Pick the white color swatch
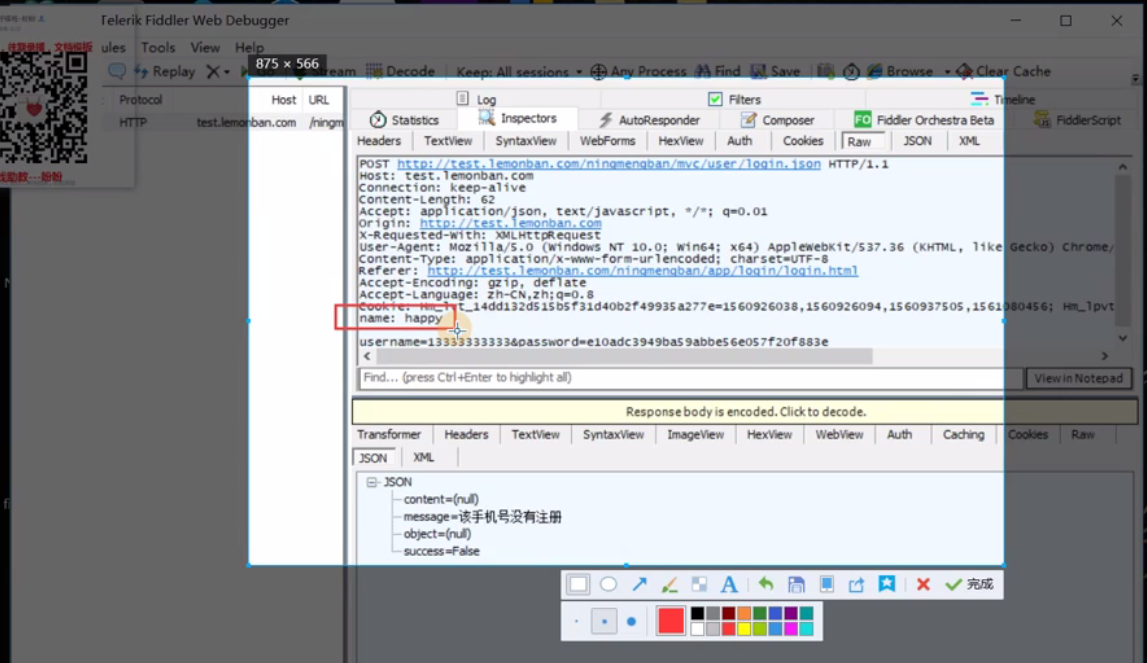 click(697, 629)
